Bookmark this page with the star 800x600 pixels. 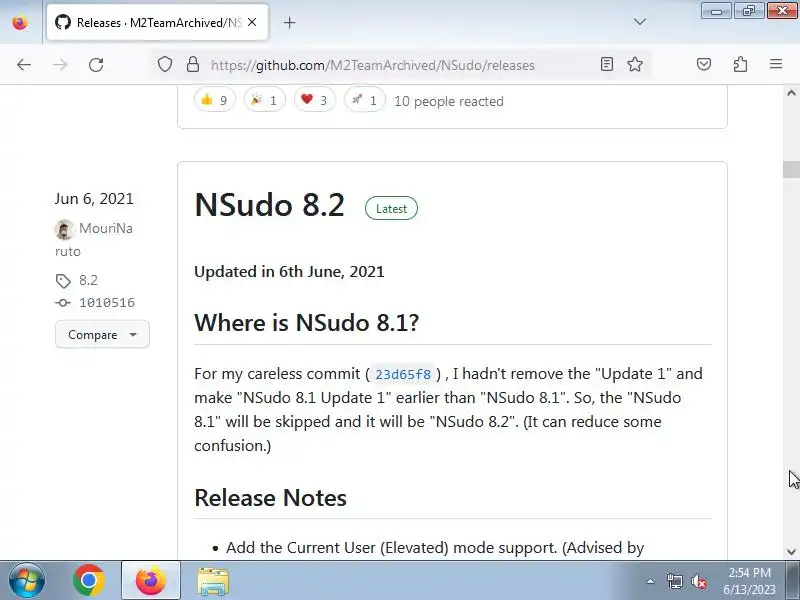(x=635, y=64)
